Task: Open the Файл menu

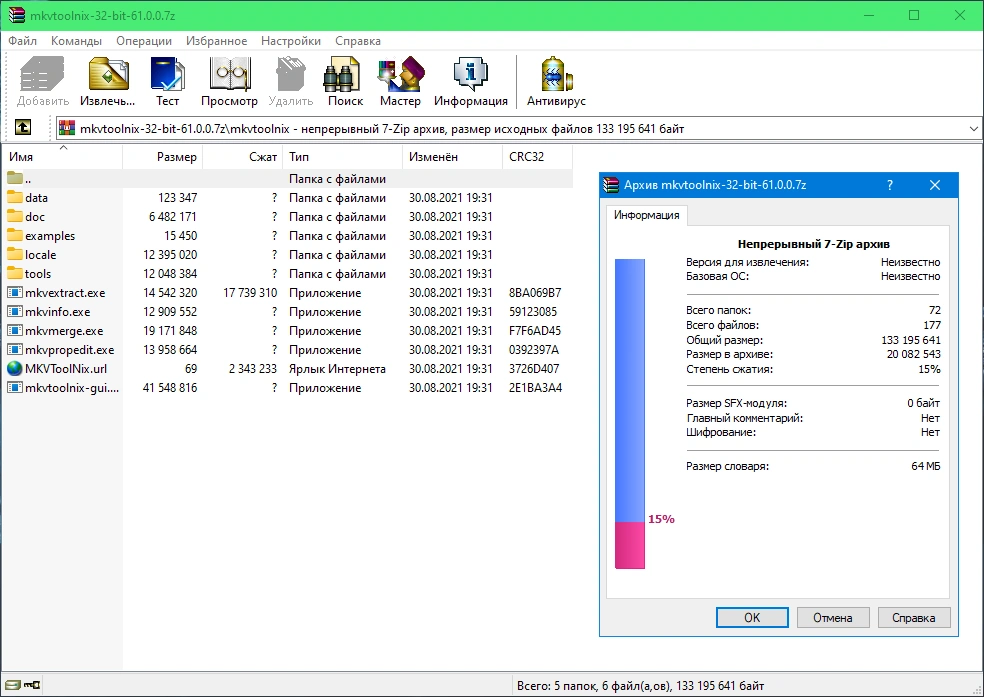Action: click(x=23, y=41)
